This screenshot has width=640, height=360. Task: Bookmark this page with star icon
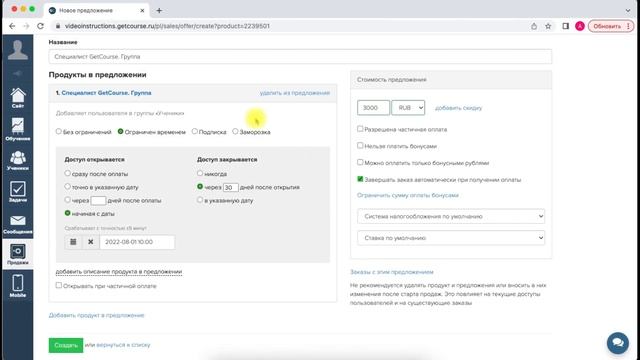548,26
